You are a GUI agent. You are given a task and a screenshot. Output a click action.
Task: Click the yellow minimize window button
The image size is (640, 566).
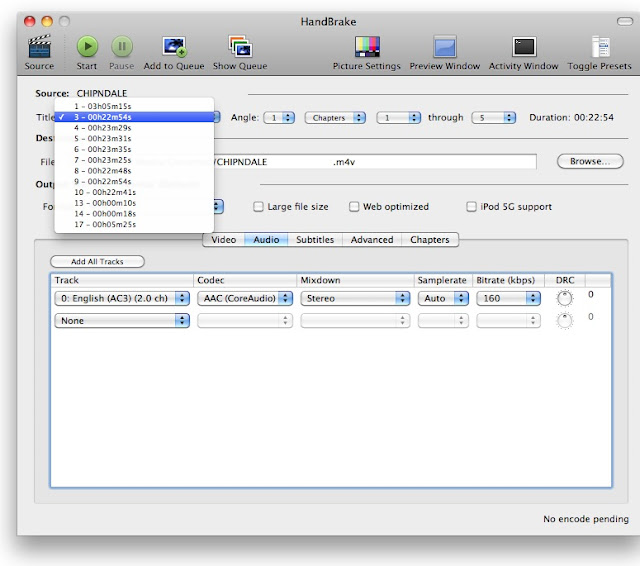pos(47,21)
